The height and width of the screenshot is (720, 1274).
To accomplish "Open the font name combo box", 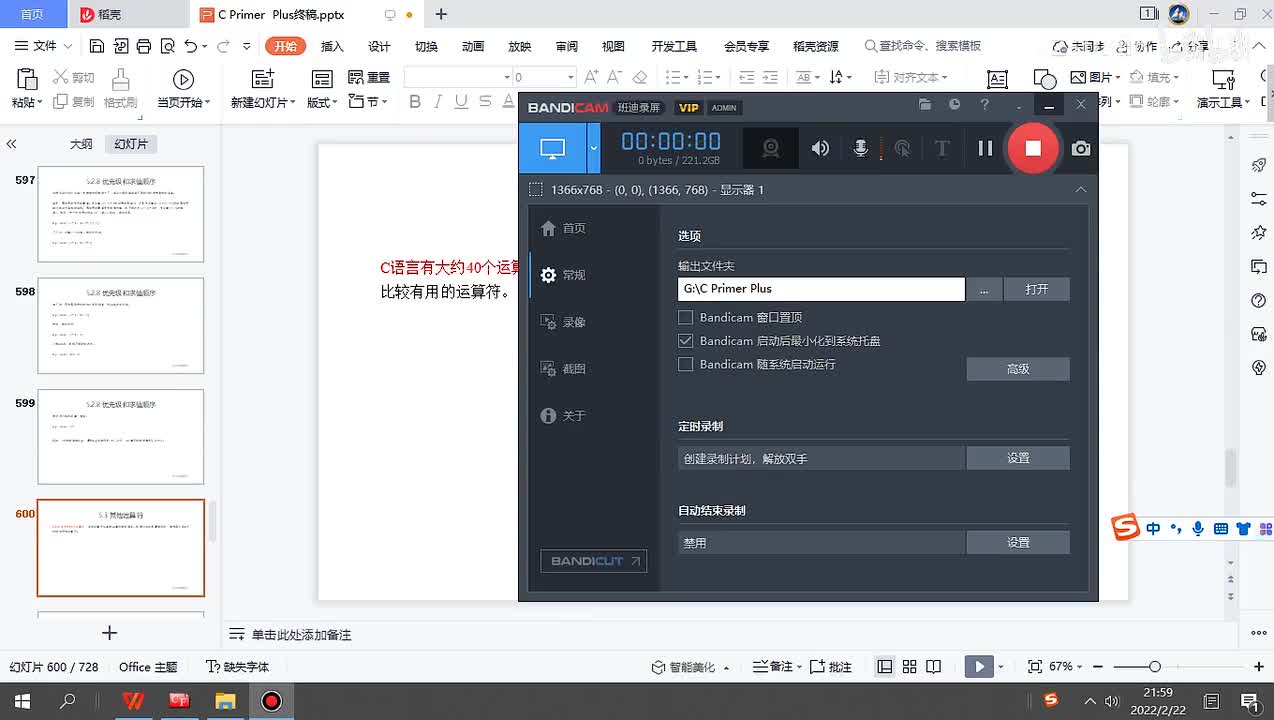I will [x=458, y=77].
